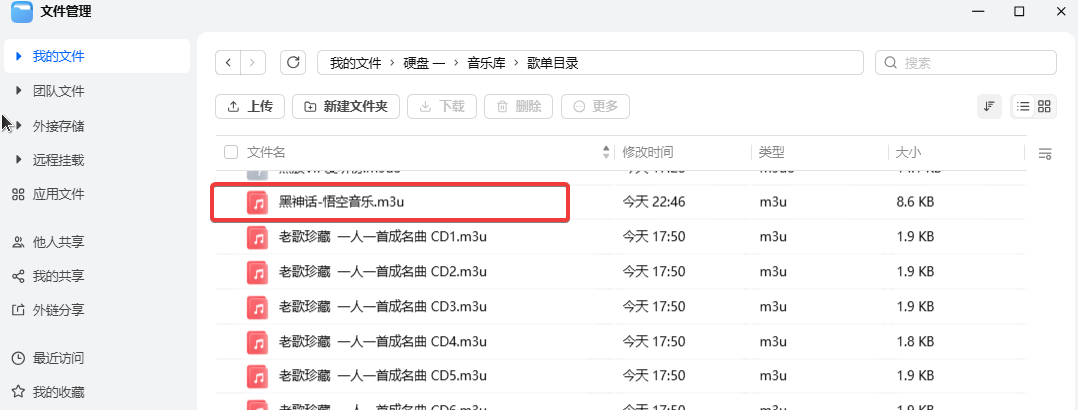Sort by 大小 column header
Viewport: 1078px width, 410px height.
(908, 152)
